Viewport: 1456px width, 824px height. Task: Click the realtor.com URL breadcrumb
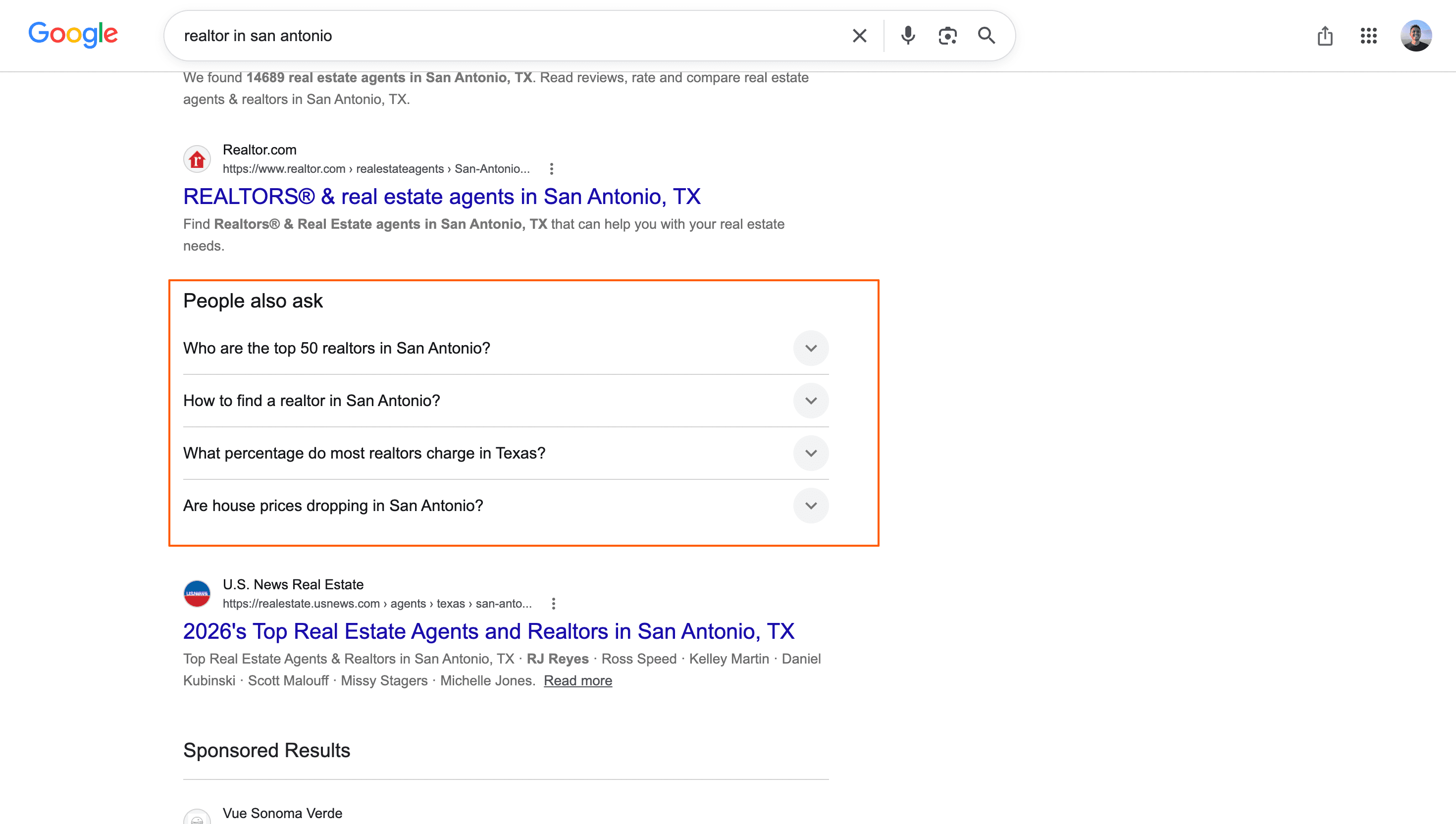coord(376,169)
